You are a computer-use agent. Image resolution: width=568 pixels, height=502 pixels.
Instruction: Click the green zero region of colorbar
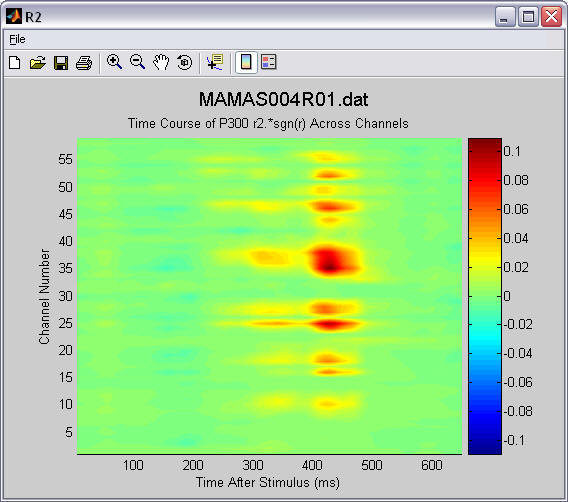[x=485, y=296]
